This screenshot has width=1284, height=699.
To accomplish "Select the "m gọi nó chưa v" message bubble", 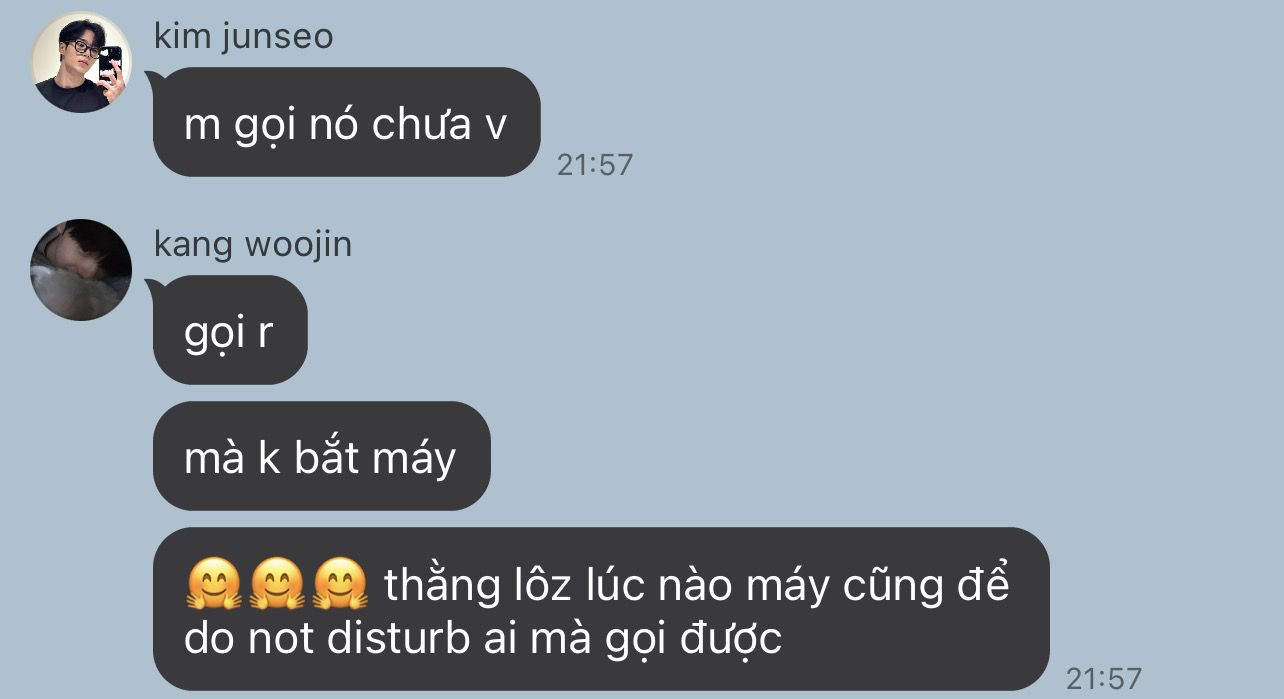I will [x=346, y=122].
